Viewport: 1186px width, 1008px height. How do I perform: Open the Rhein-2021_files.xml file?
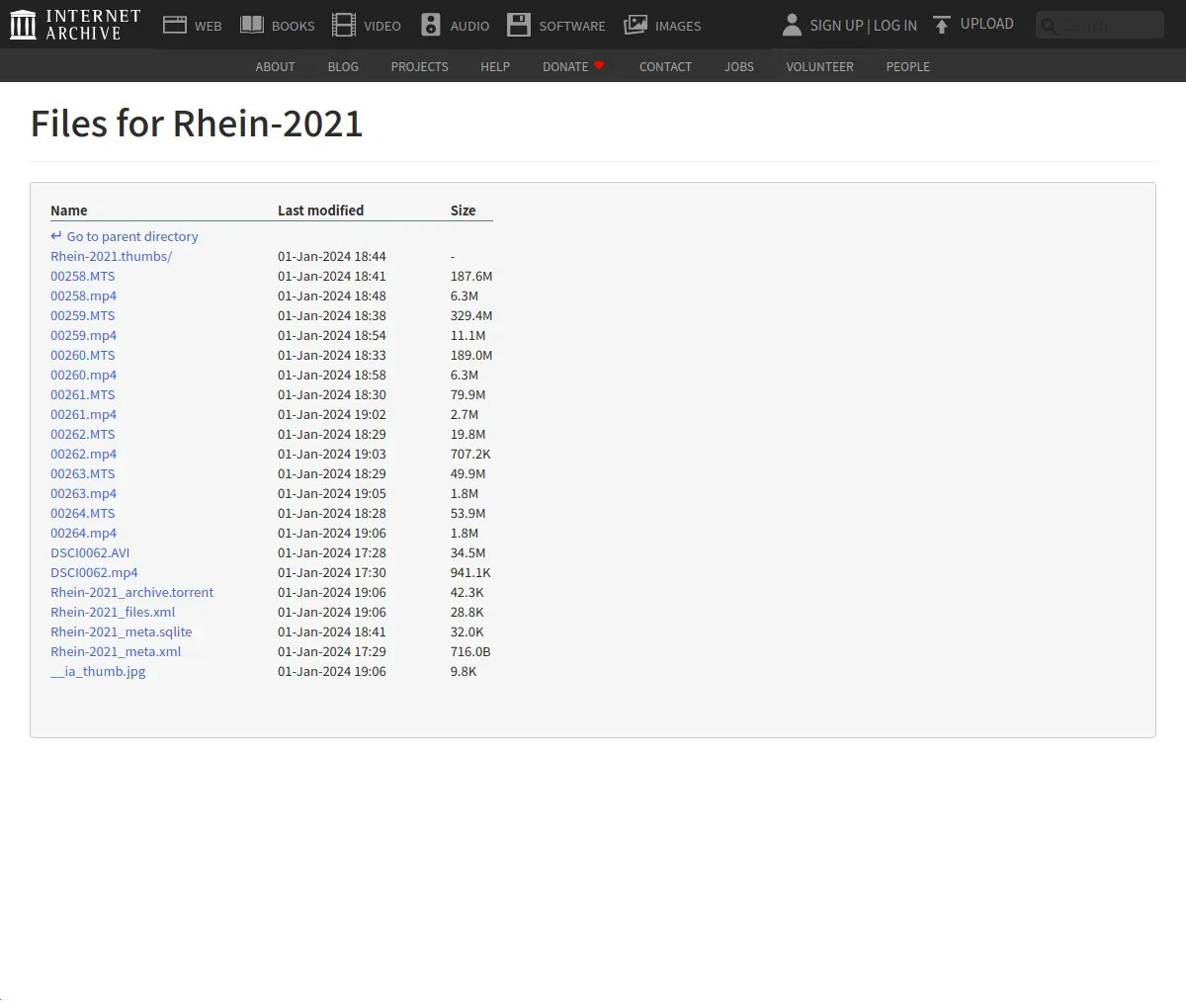point(113,612)
